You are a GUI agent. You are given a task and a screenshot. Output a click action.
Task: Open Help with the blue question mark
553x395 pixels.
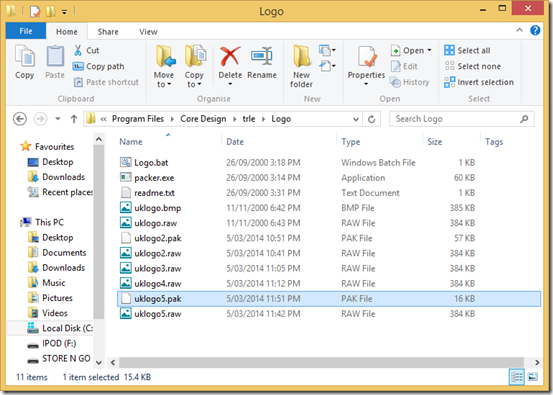click(x=535, y=30)
